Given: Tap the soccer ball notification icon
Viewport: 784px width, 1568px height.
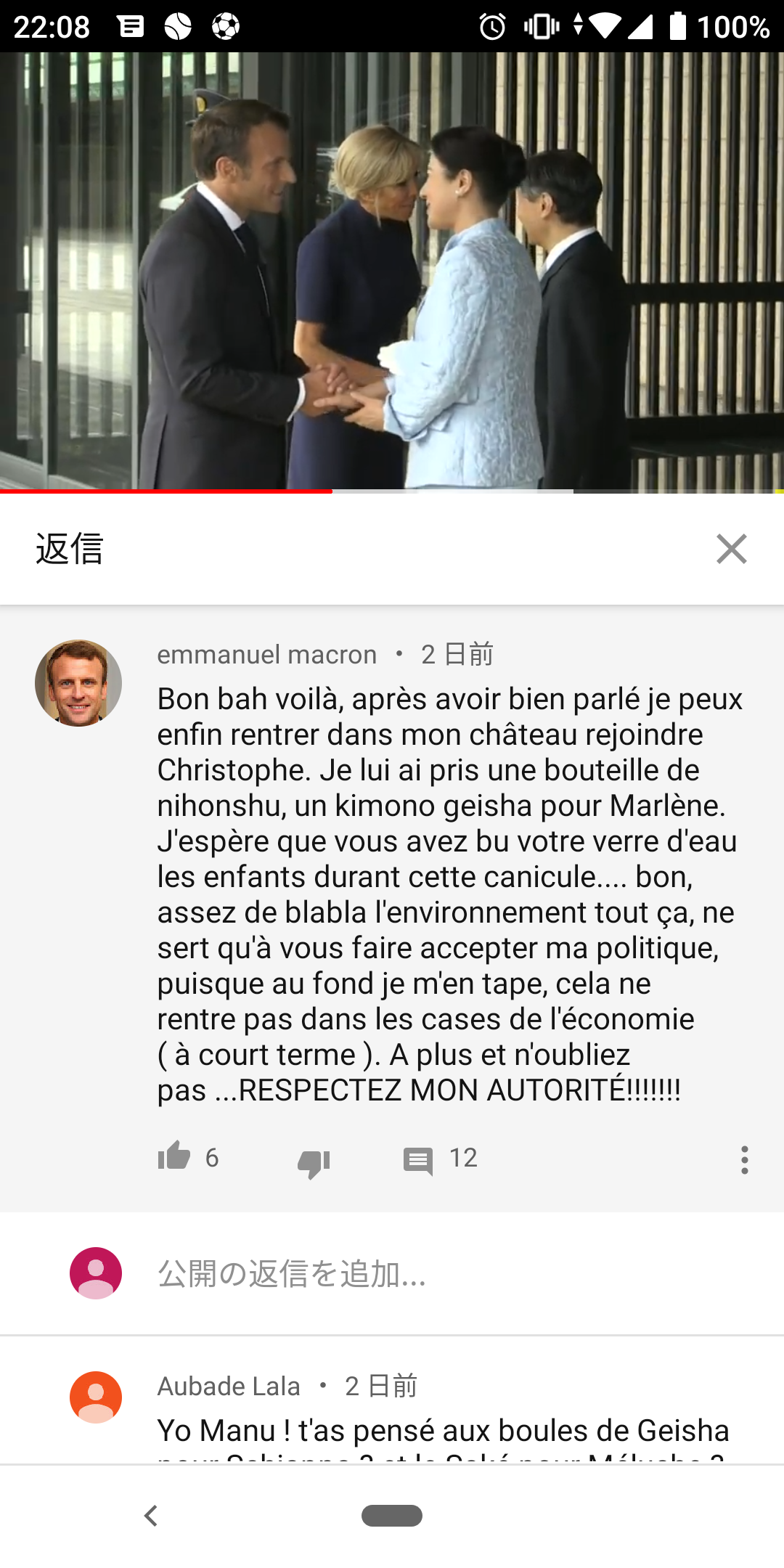Looking at the screenshot, I should [226, 27].
